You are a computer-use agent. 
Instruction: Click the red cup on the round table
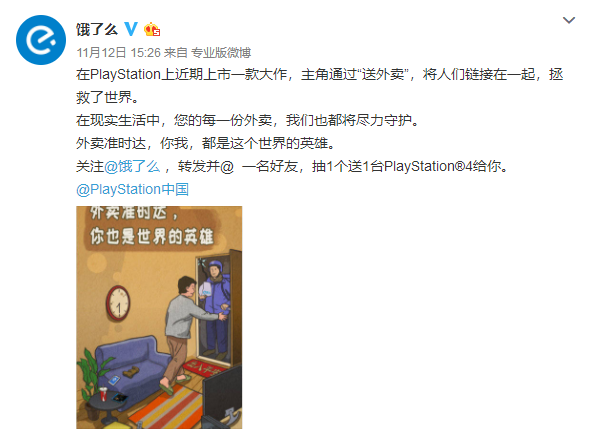tap(103, 394)
